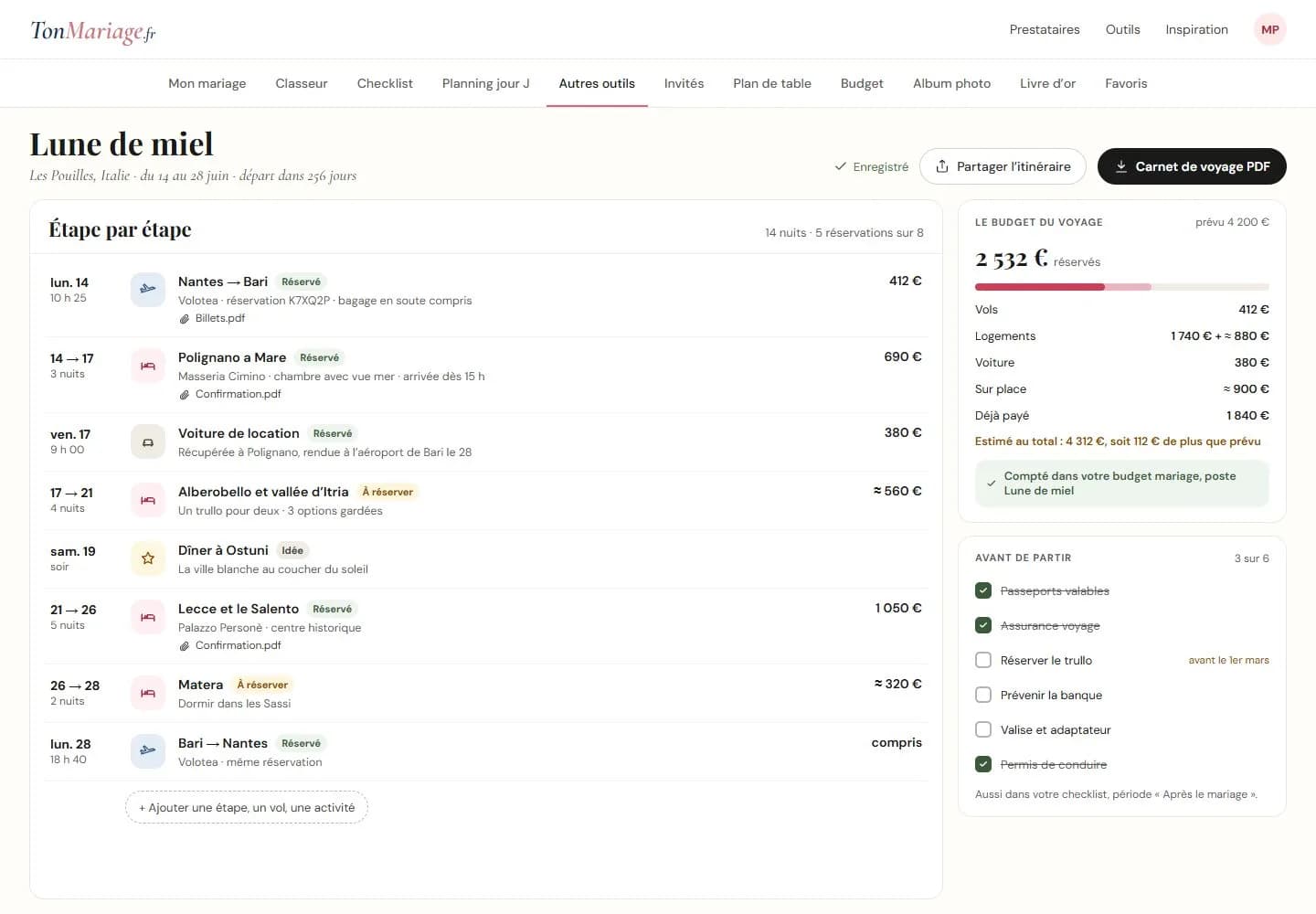Click the car icon for Voiture de location
This screenshot has height=914, width=1316.
coord(147,441)
